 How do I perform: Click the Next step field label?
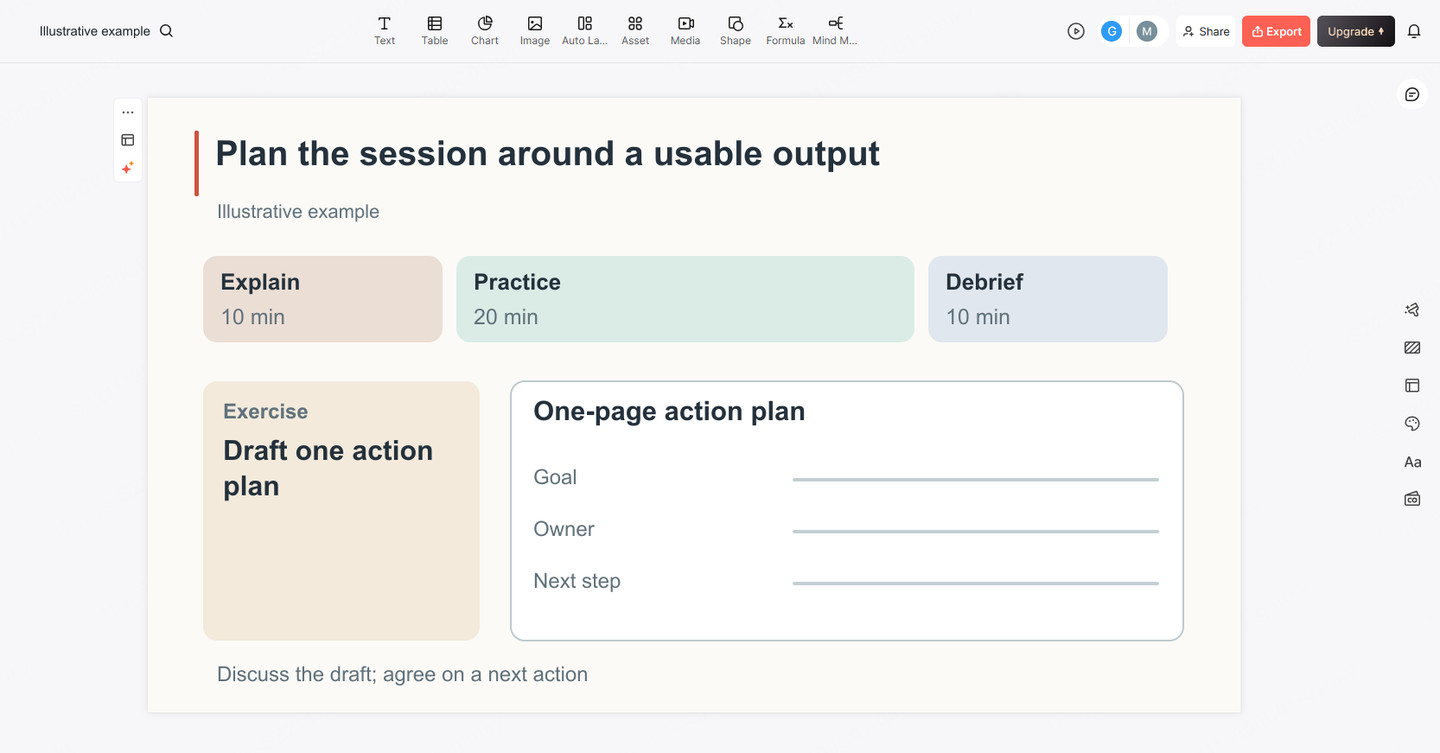pyautogui.click(x=577, y=581)
